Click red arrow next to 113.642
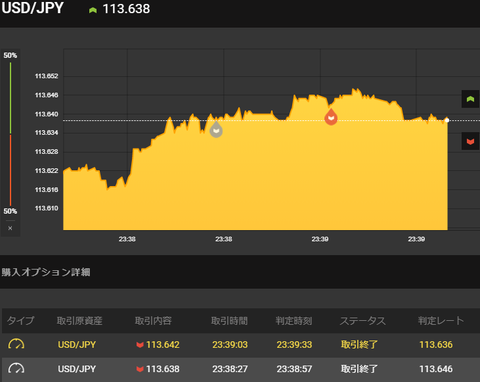This screenshot has width=480, height=382. 140,345
